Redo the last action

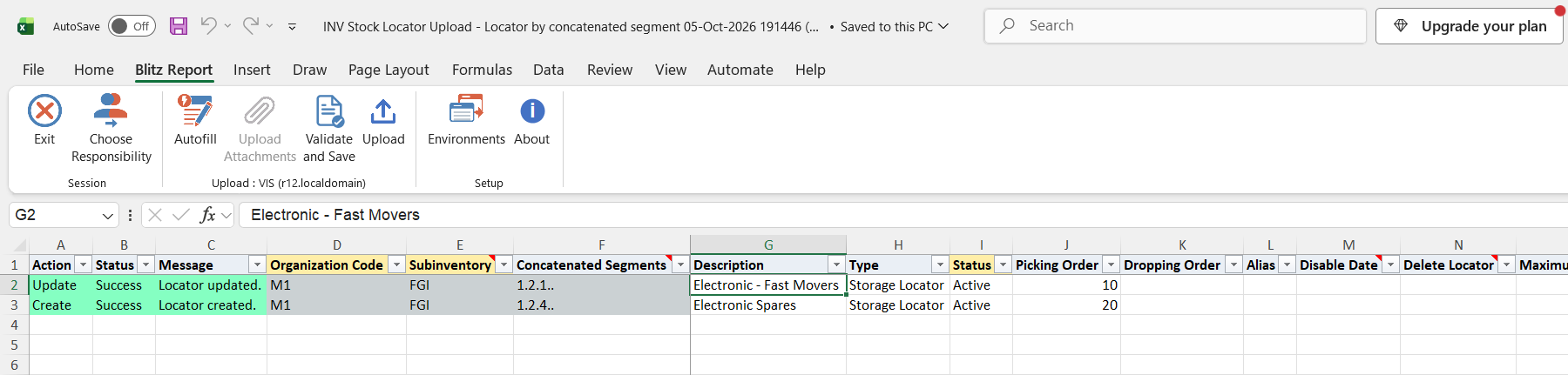click(250, 26)
